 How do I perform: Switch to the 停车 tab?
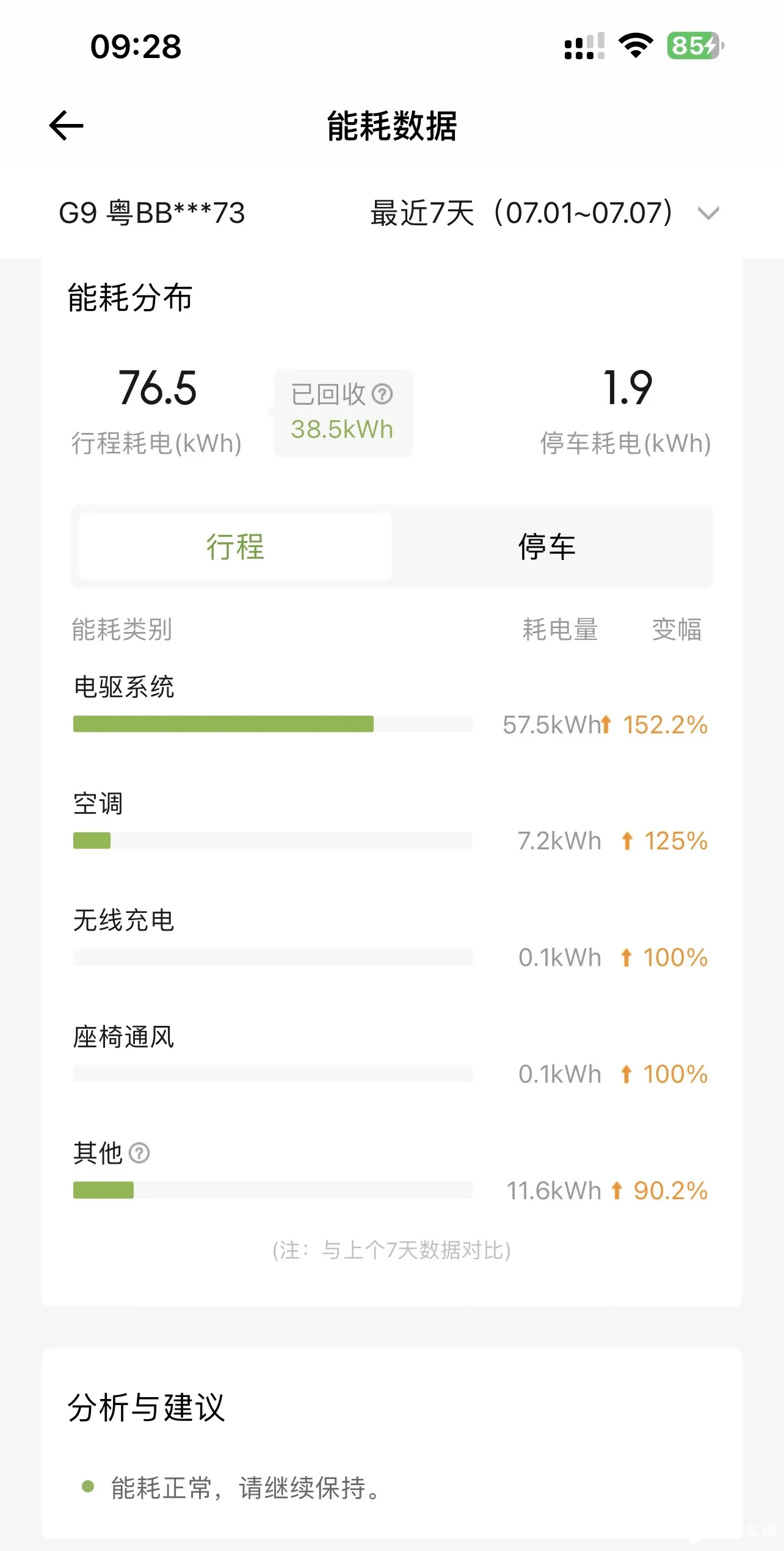(547, 546)
